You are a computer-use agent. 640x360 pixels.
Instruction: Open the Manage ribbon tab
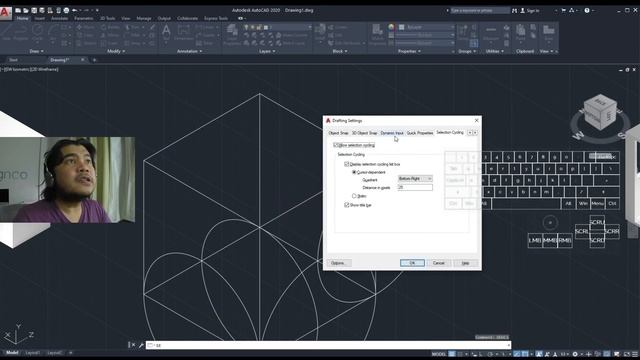[144, 18]
